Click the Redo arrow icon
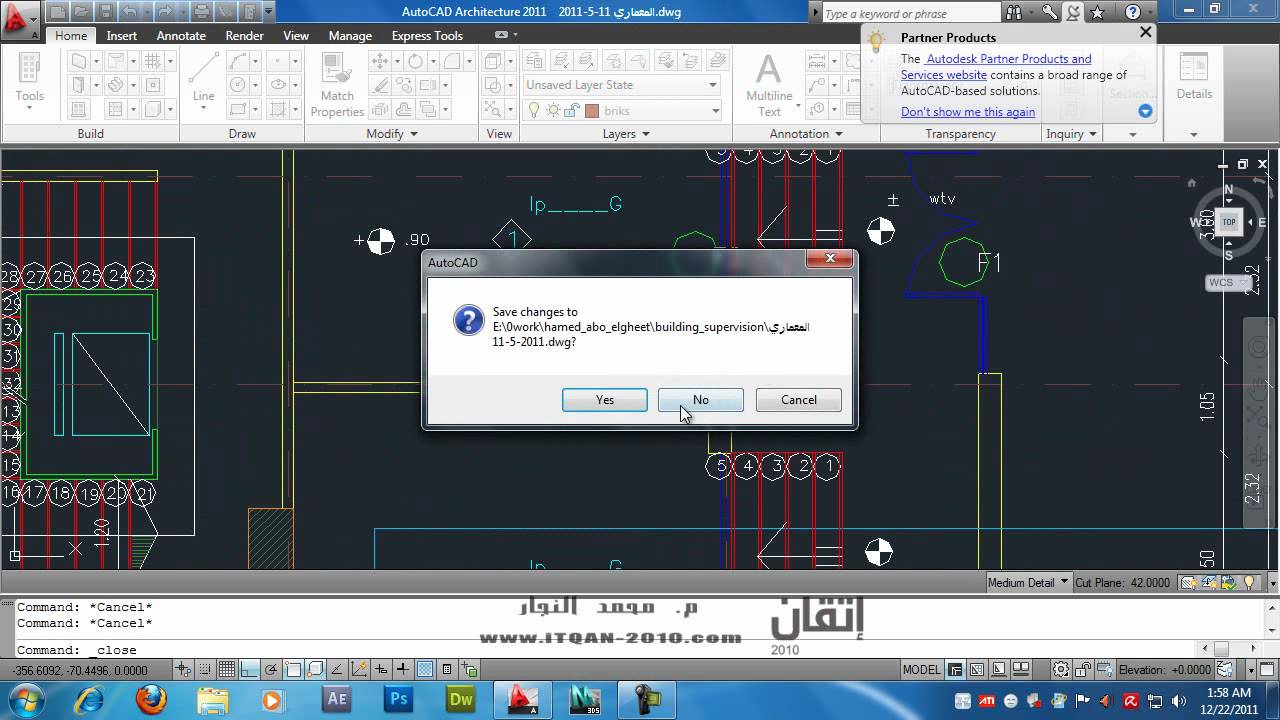1280x720 pixels. point(164,12)
